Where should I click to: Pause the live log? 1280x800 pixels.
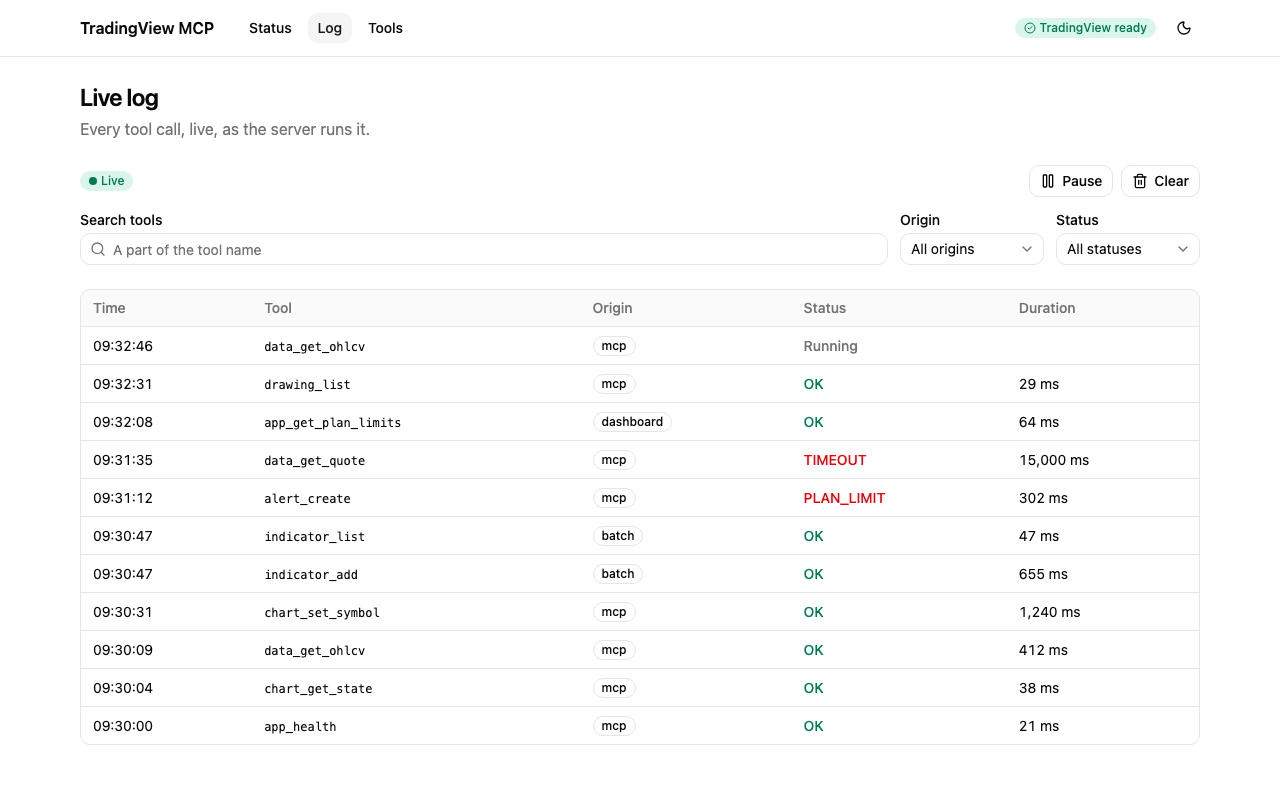pos(1071,181)
